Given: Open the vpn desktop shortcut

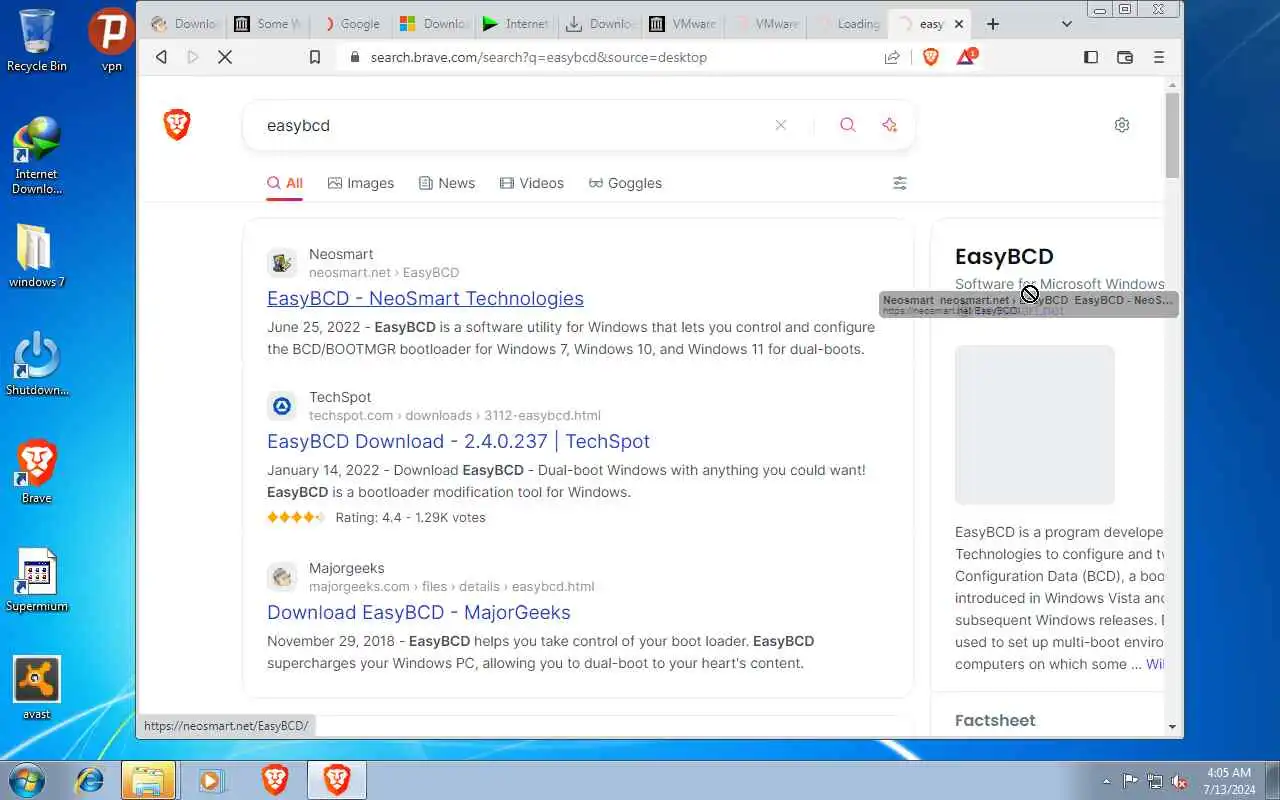Looking at the screenshot, I should 111,40.
